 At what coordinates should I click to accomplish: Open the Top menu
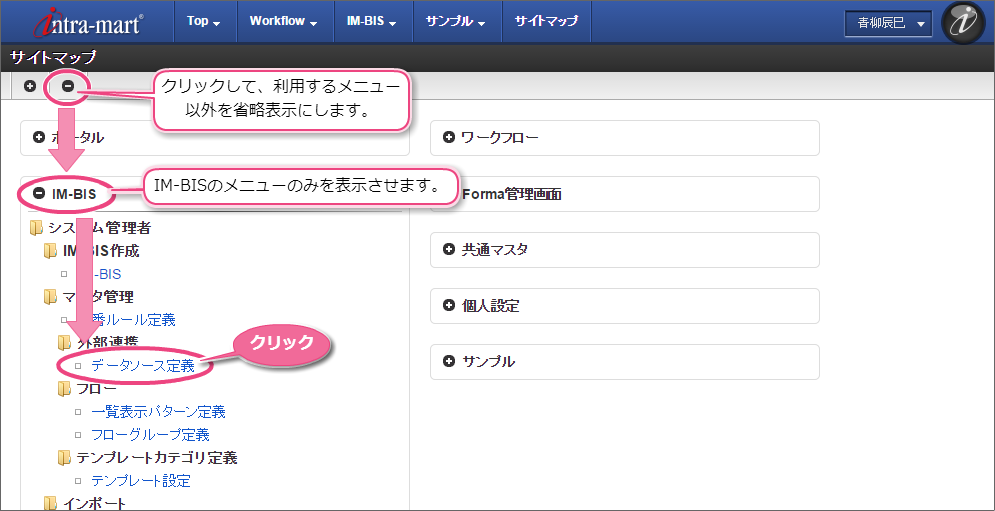click(x=204, y=21)
